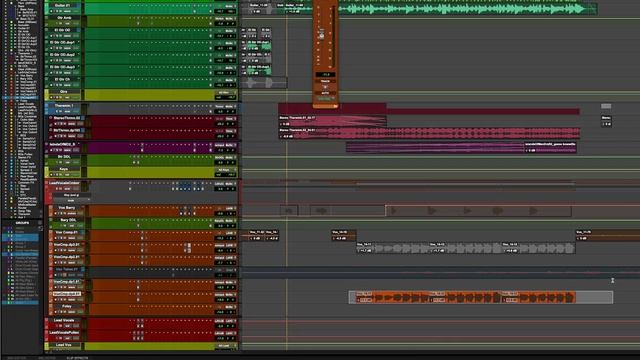Image resolution: width=640 pixels, height=360 pixels.
Task: Click the blue indicator icon on Vox Comp.01 track
Action: point(83,233)
